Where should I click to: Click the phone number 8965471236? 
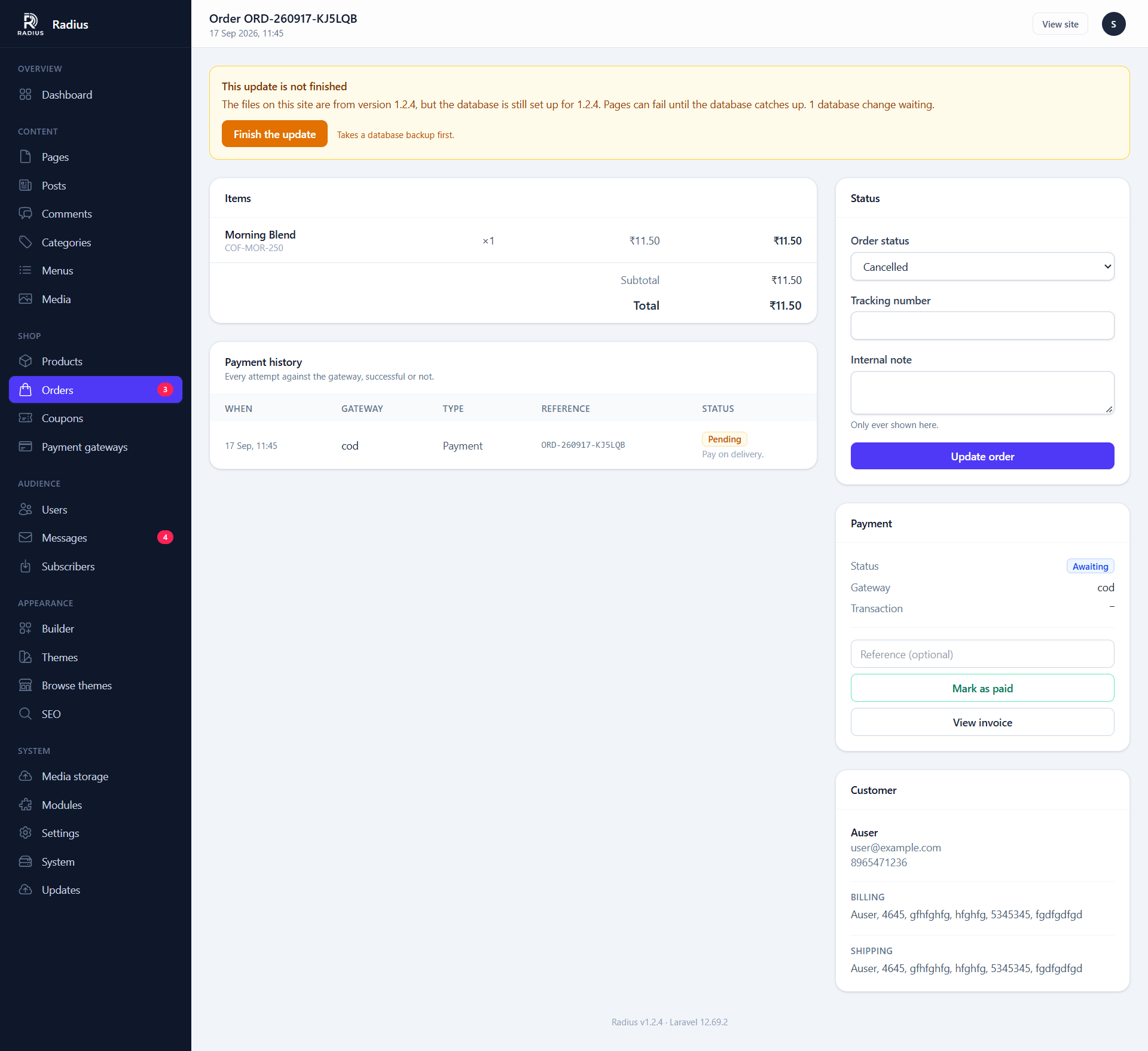tap(879, 863)
